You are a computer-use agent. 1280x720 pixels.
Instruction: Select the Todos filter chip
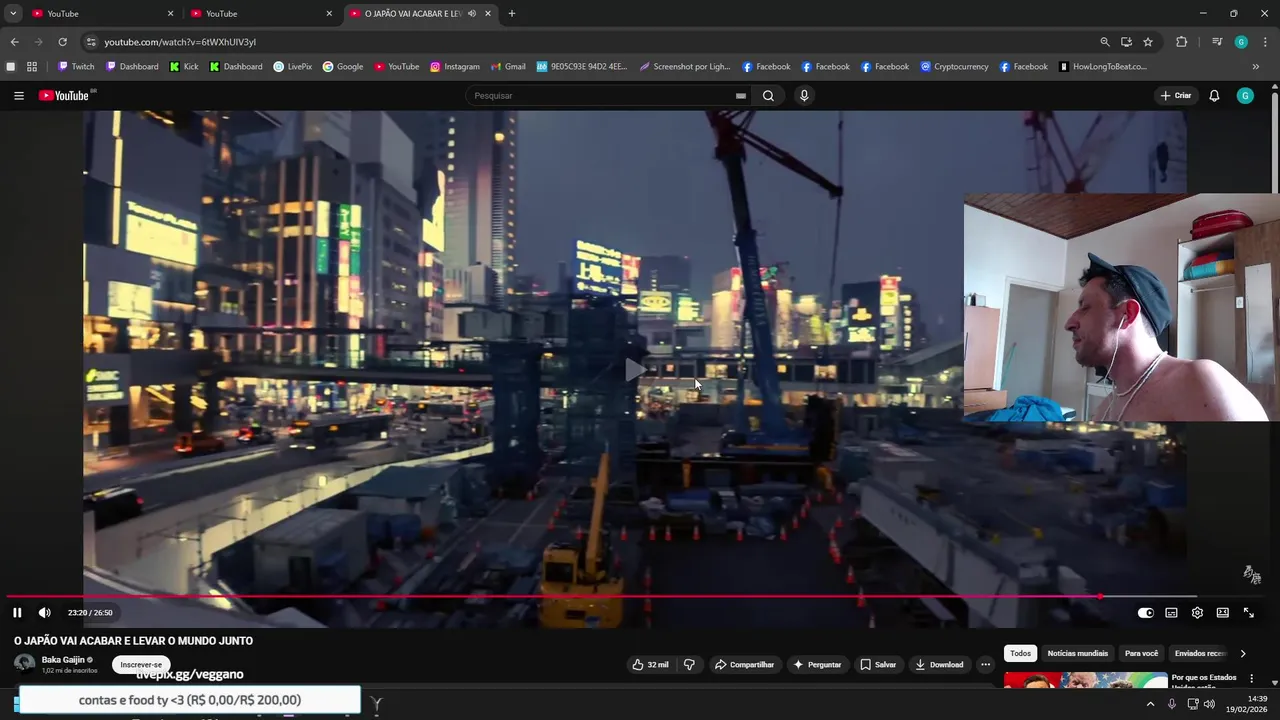click(x=1020, y=653)
